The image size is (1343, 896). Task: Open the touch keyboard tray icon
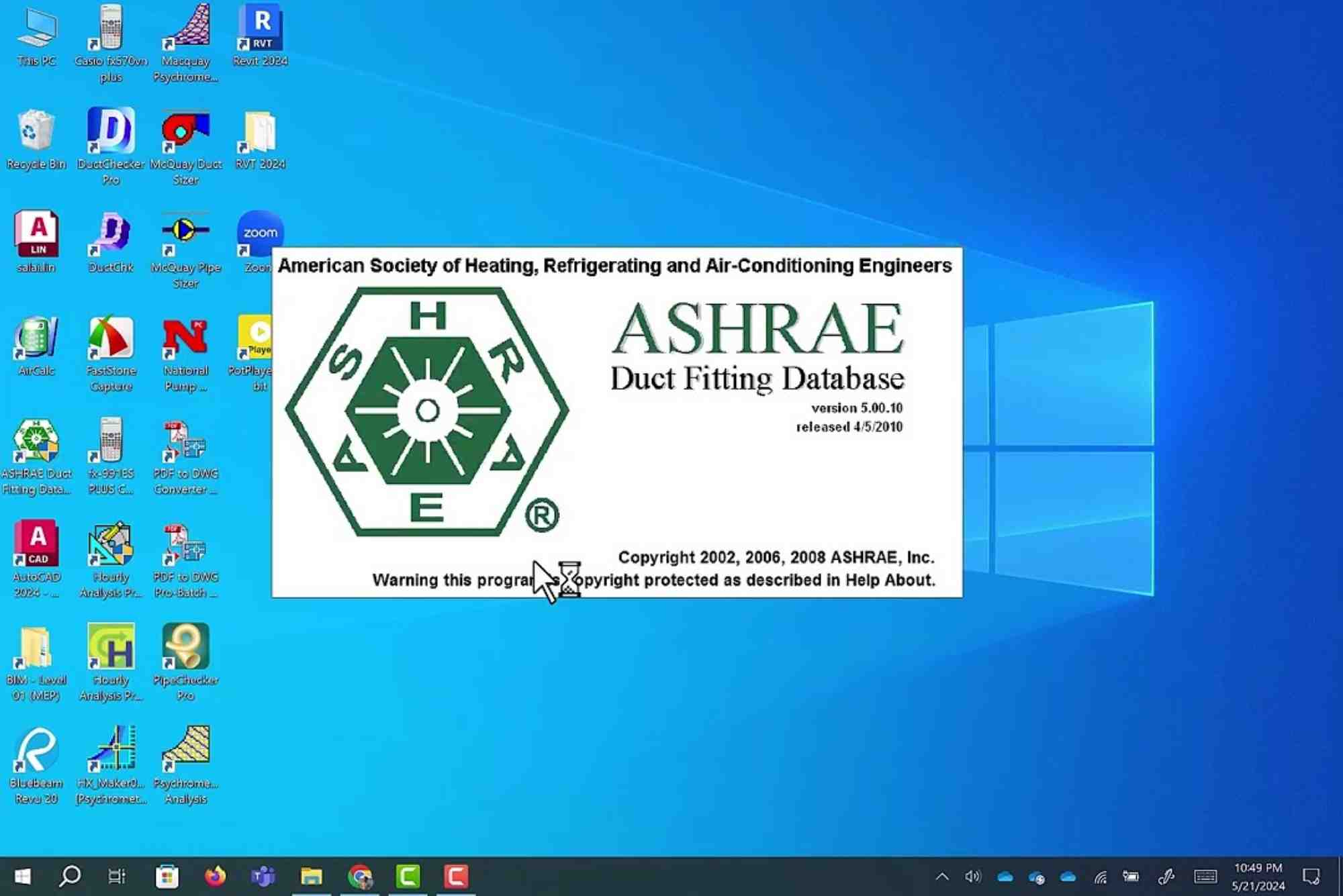point(1205,877)
